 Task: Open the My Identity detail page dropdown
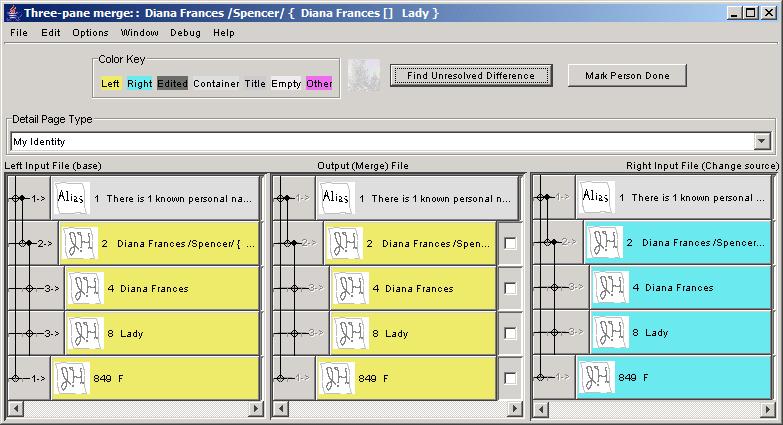(x=762, y=142)
